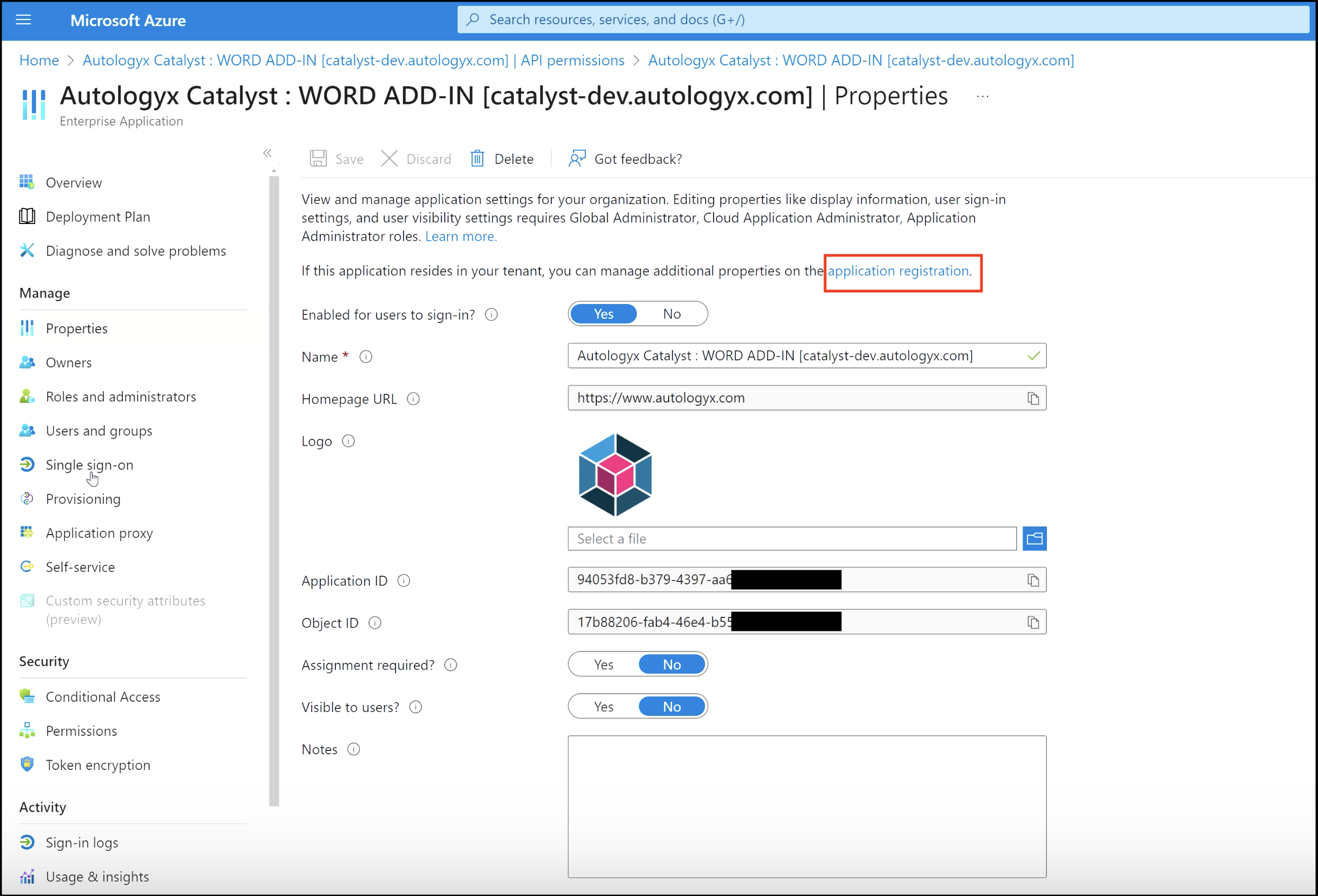Click the Enterprise Application bars icon in header
Screen dimensions: 1318x896
click(34, 104)
